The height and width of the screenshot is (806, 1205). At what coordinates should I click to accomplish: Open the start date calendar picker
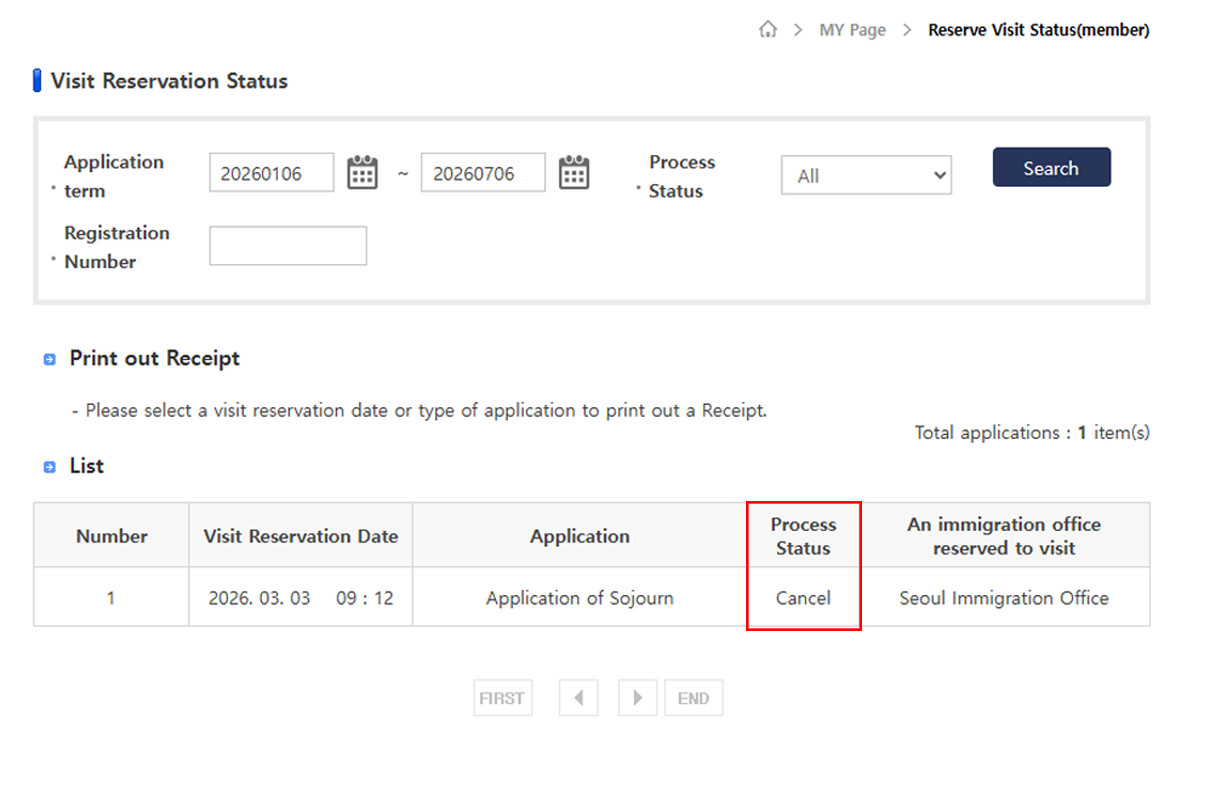(x=362, y=173)
